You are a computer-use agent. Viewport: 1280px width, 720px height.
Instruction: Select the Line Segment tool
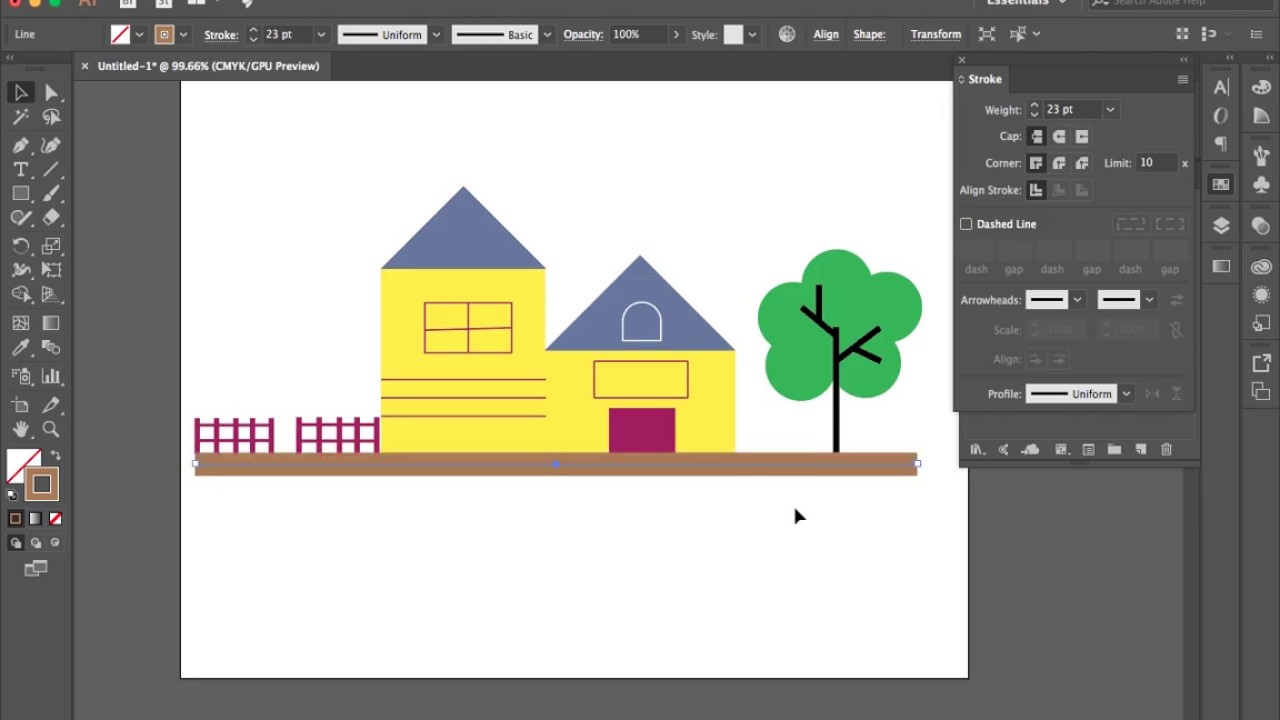tap(52, 170)
